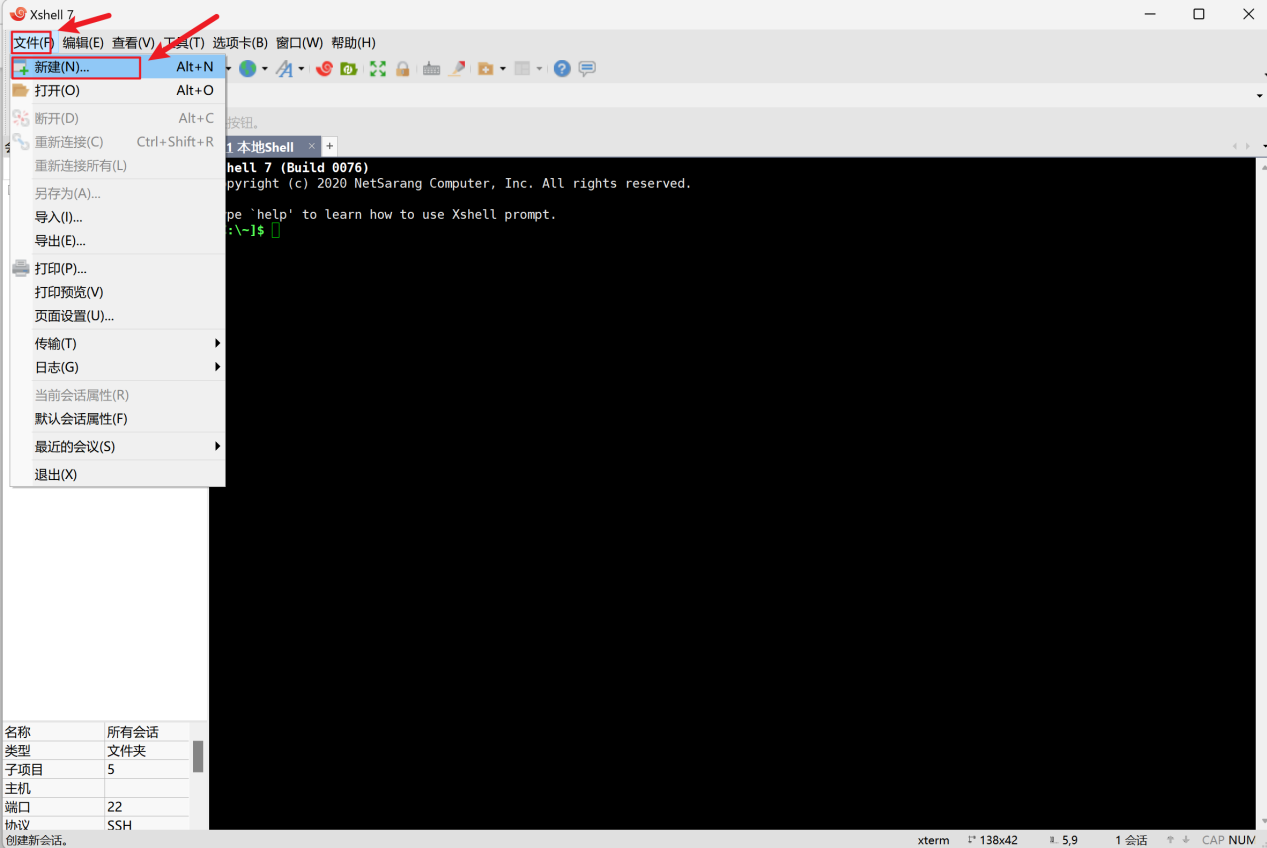1267x848 pixels.
Task: Open the 帮助(H) menu
Action: click(x=353, y=42)
